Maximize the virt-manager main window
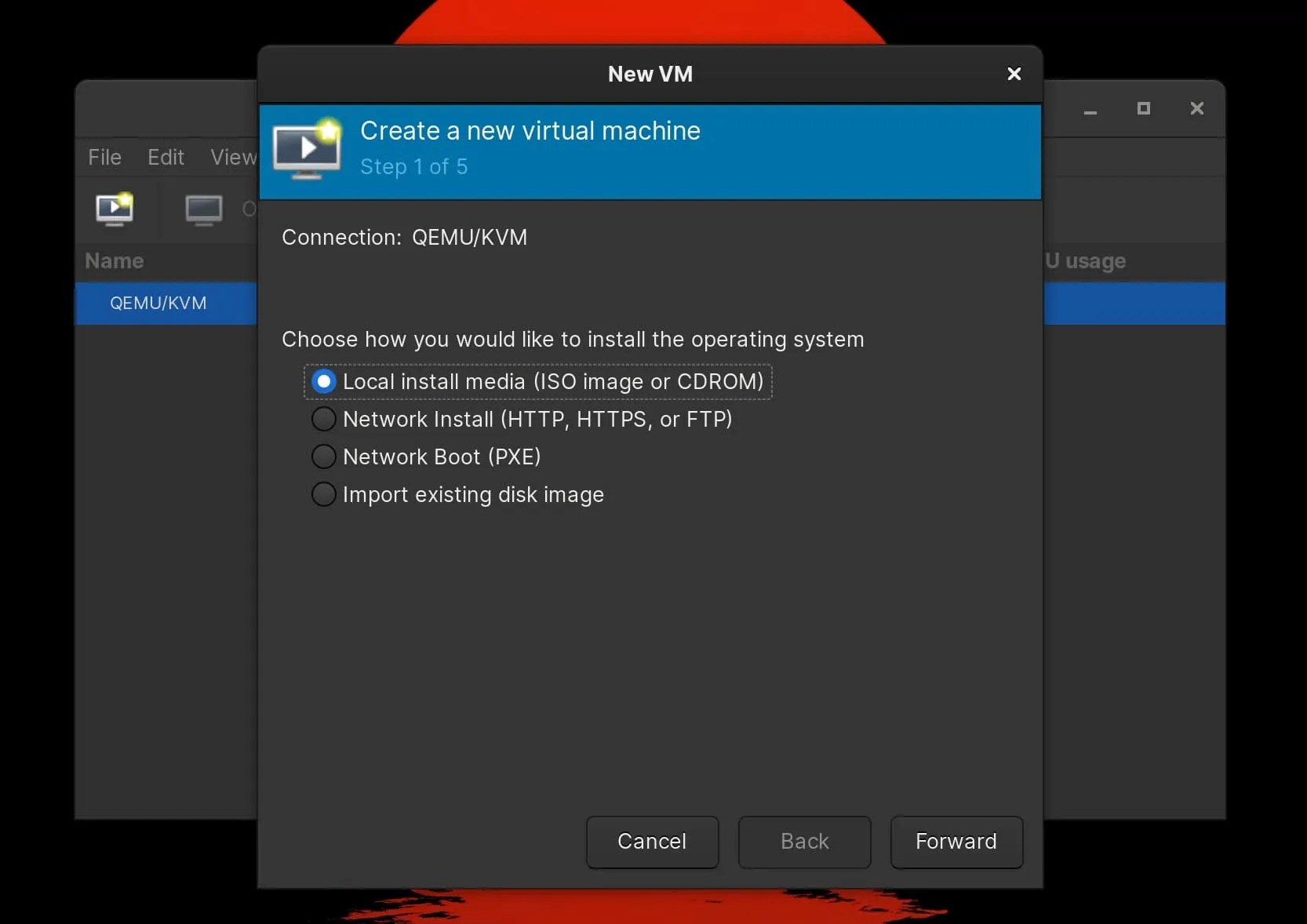The image size is (1307, 924). point(1142,109)
